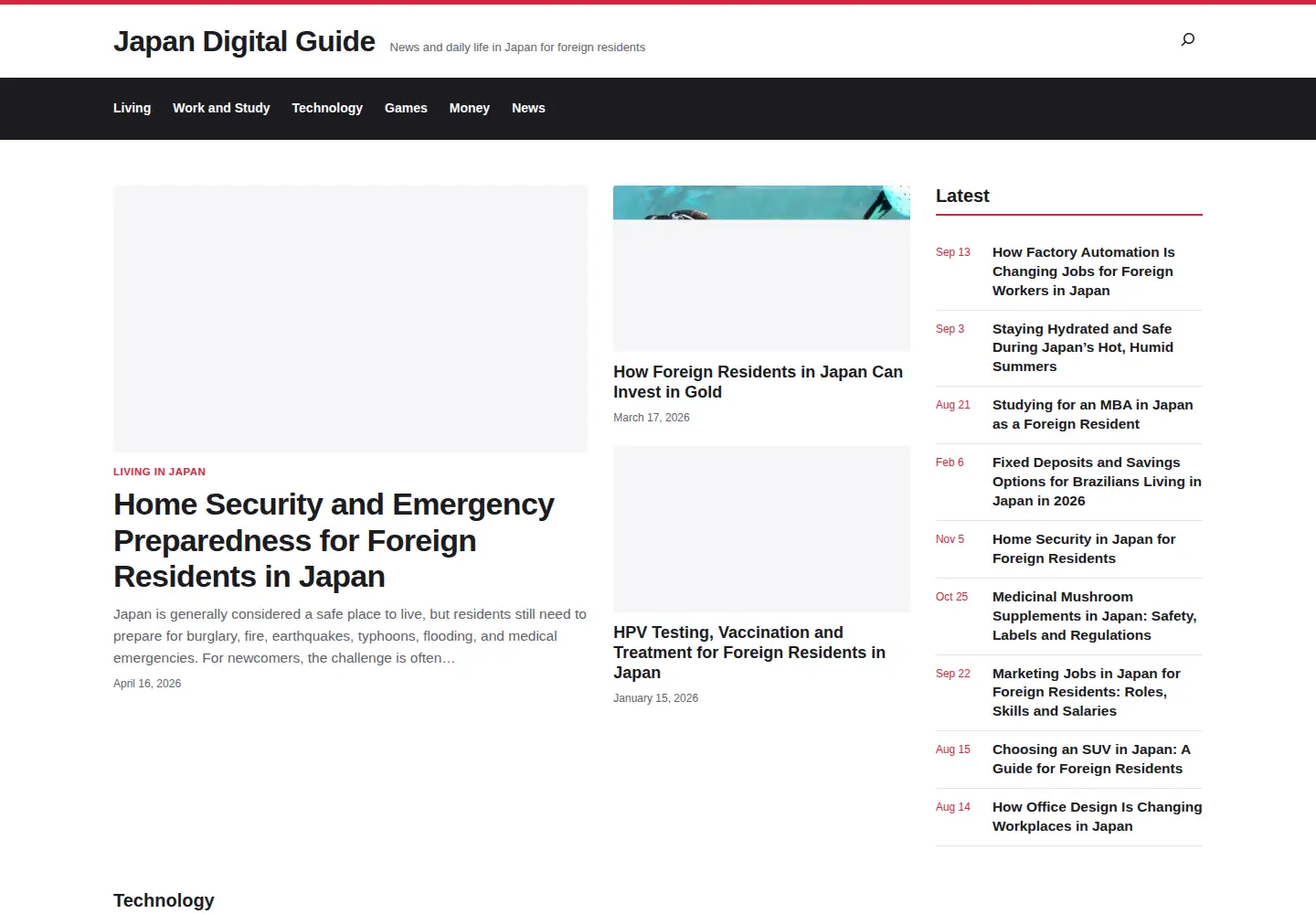
Task: Read How Foreign Residents Can Invest in Gold
Action: click(758, 382)
